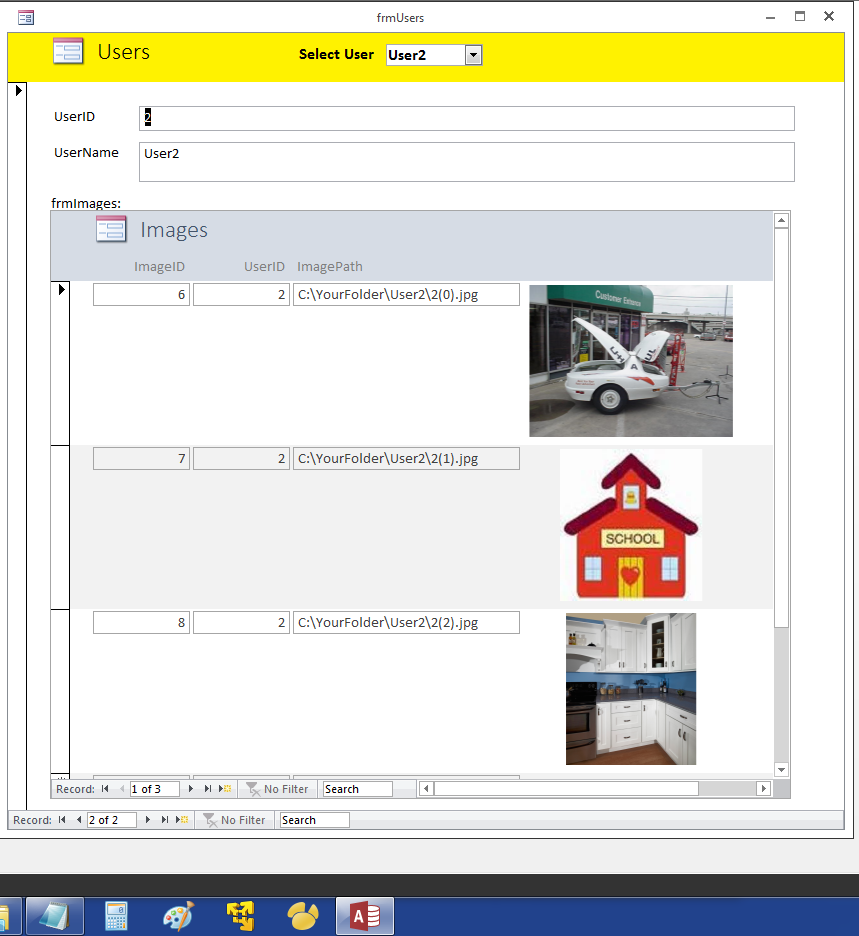This screenshot has width=859, height=936.
Task: Click the red school house image
Action: [631, 525]
